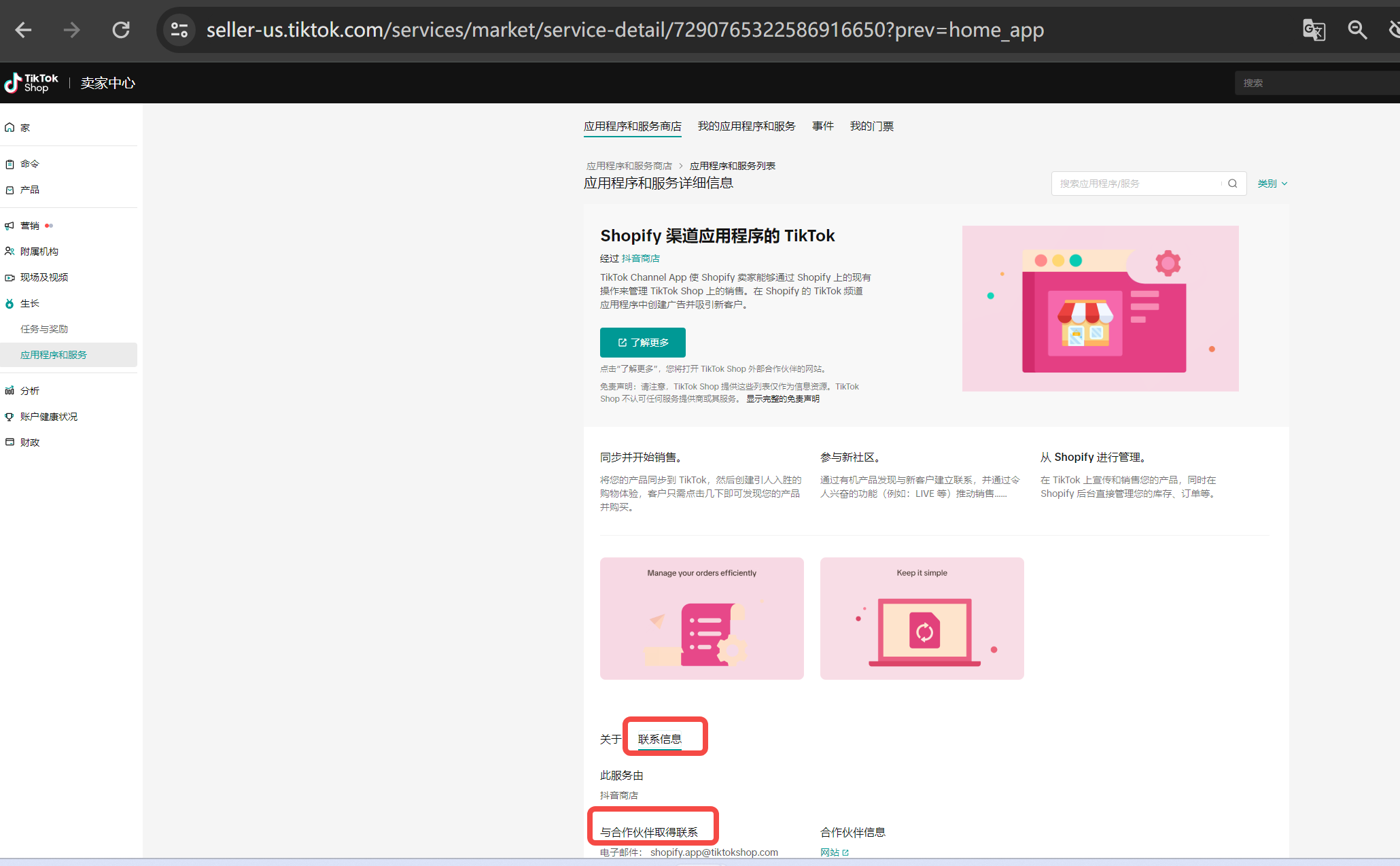Click the TikTok Shop logo
This screenshot has height=866, width=1400.
[31, 83]
